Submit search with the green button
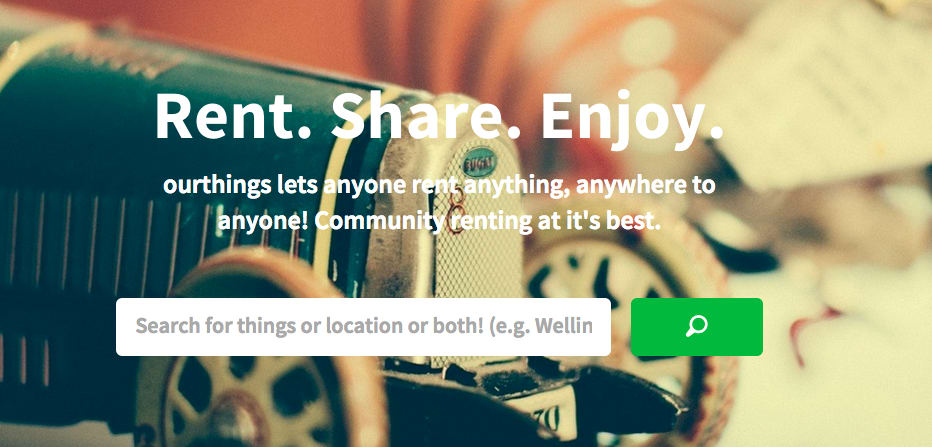Image resolution: width=932 pixels, height=447 pixels. click(x=697, y=327)
